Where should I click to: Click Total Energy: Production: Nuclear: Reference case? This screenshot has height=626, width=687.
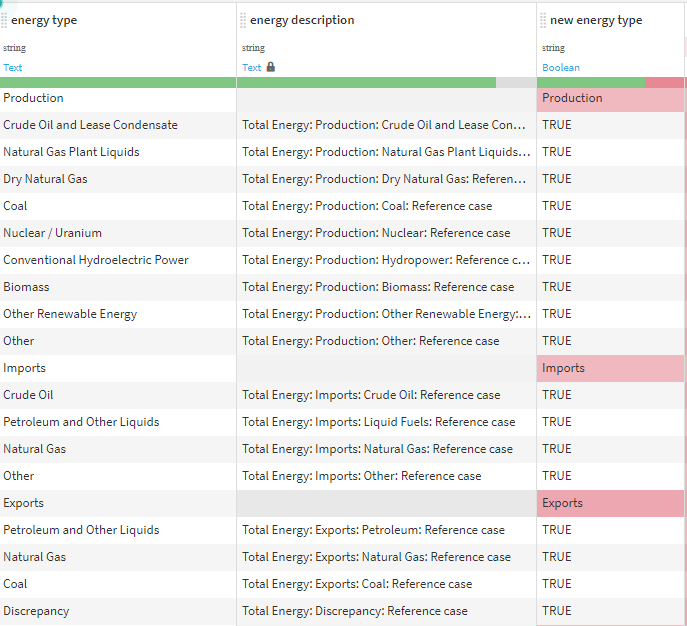point(376,233)
